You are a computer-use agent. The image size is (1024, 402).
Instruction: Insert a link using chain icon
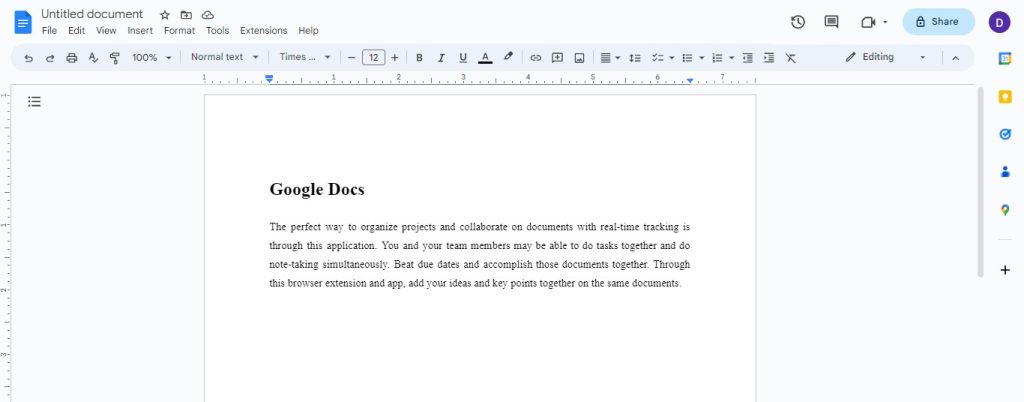coord(536,58)
